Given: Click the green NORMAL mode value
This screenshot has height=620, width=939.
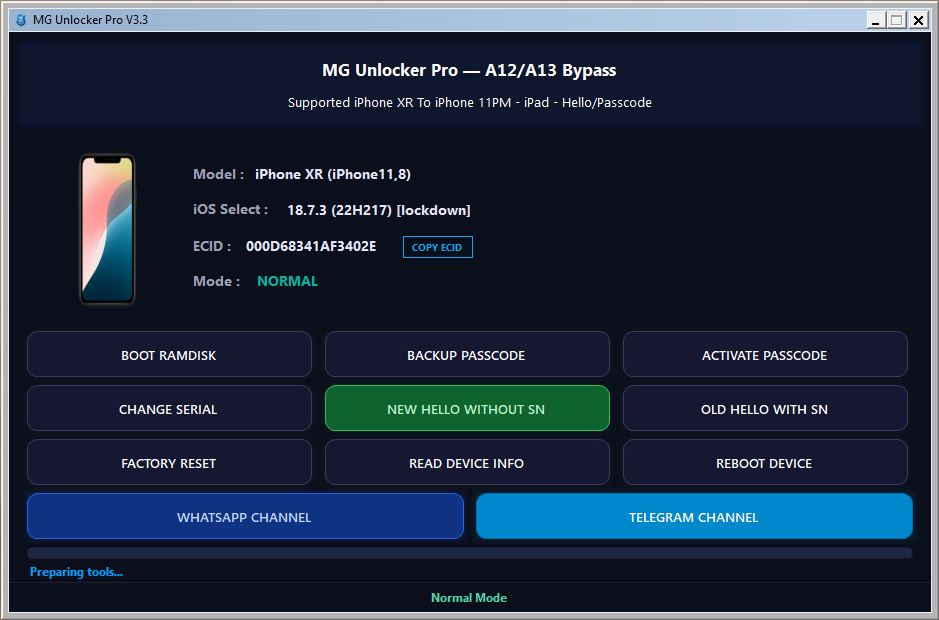Looking at the screenshot, I should (287, 281).
